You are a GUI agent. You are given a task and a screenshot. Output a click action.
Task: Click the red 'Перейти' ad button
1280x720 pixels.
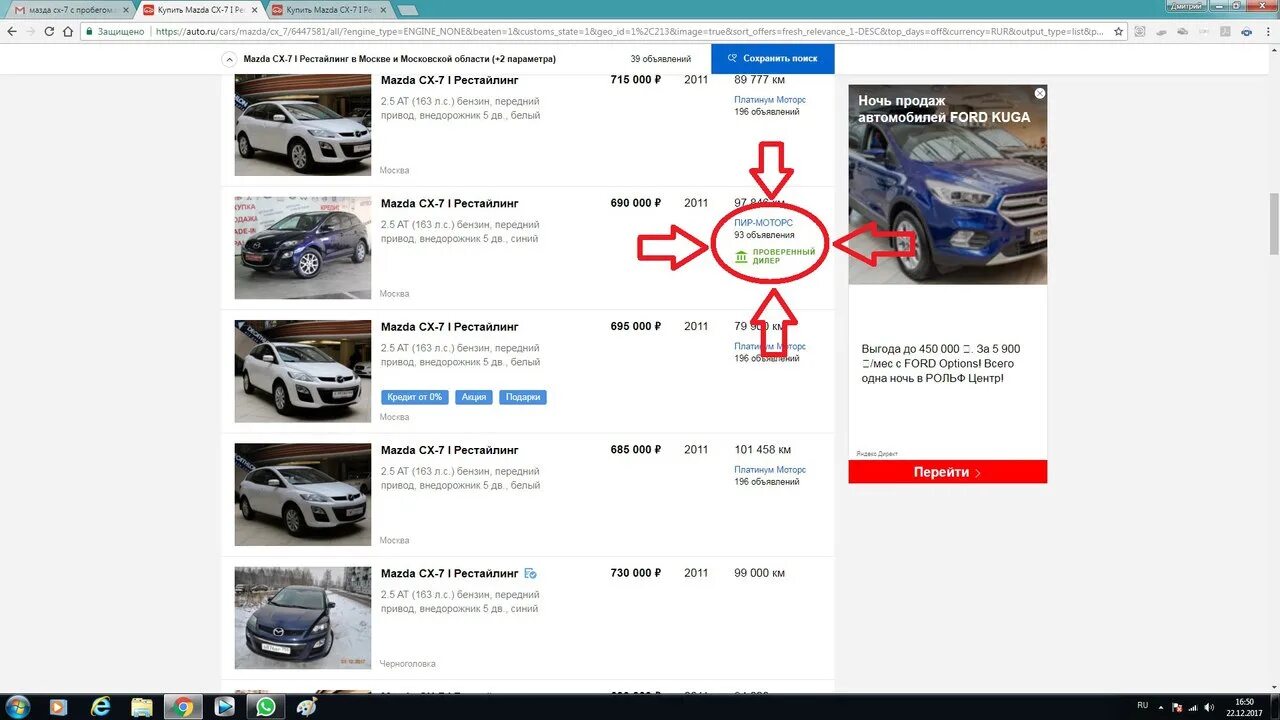(947, 472)
